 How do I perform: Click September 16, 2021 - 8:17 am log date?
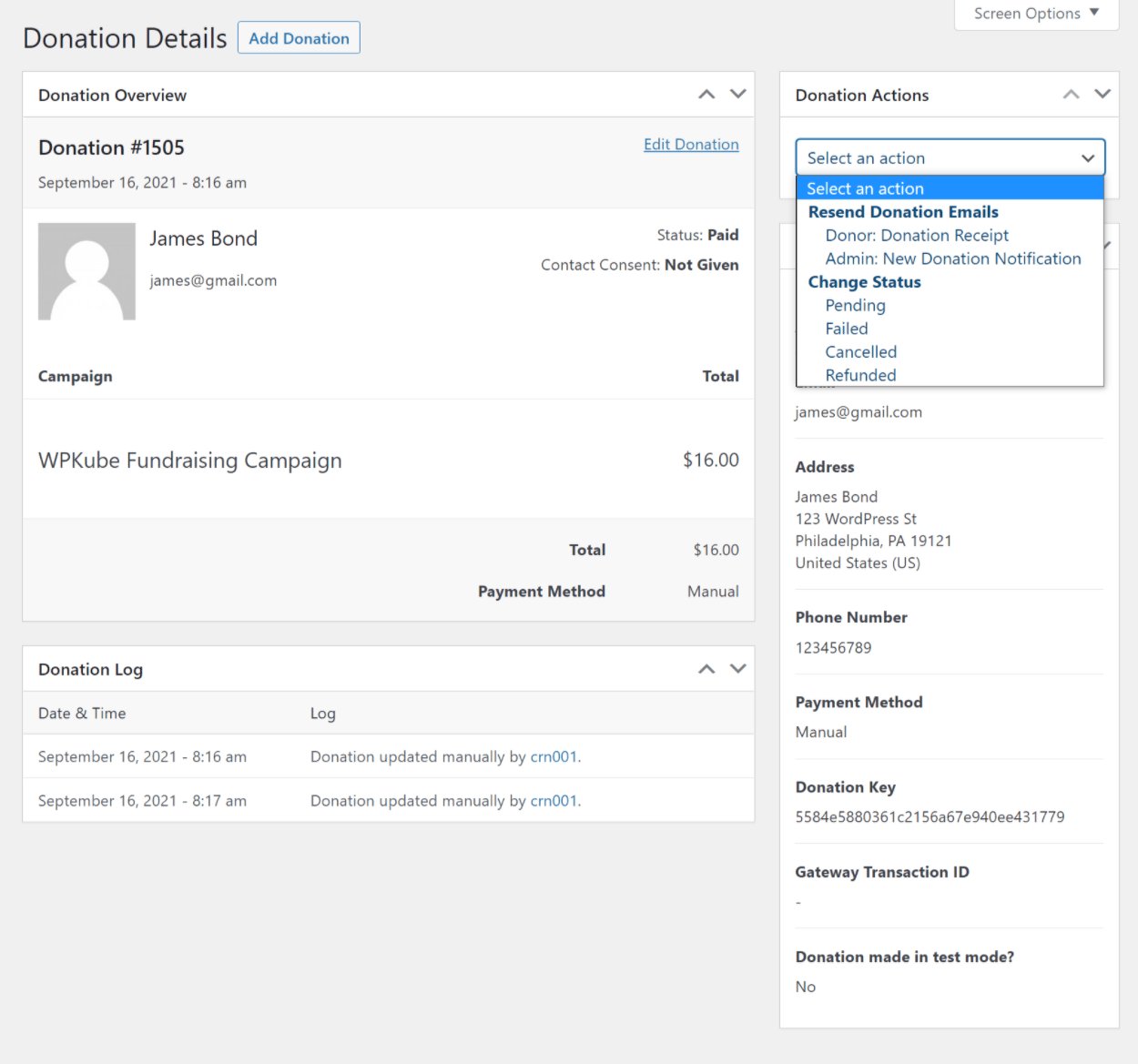point(142,801)
